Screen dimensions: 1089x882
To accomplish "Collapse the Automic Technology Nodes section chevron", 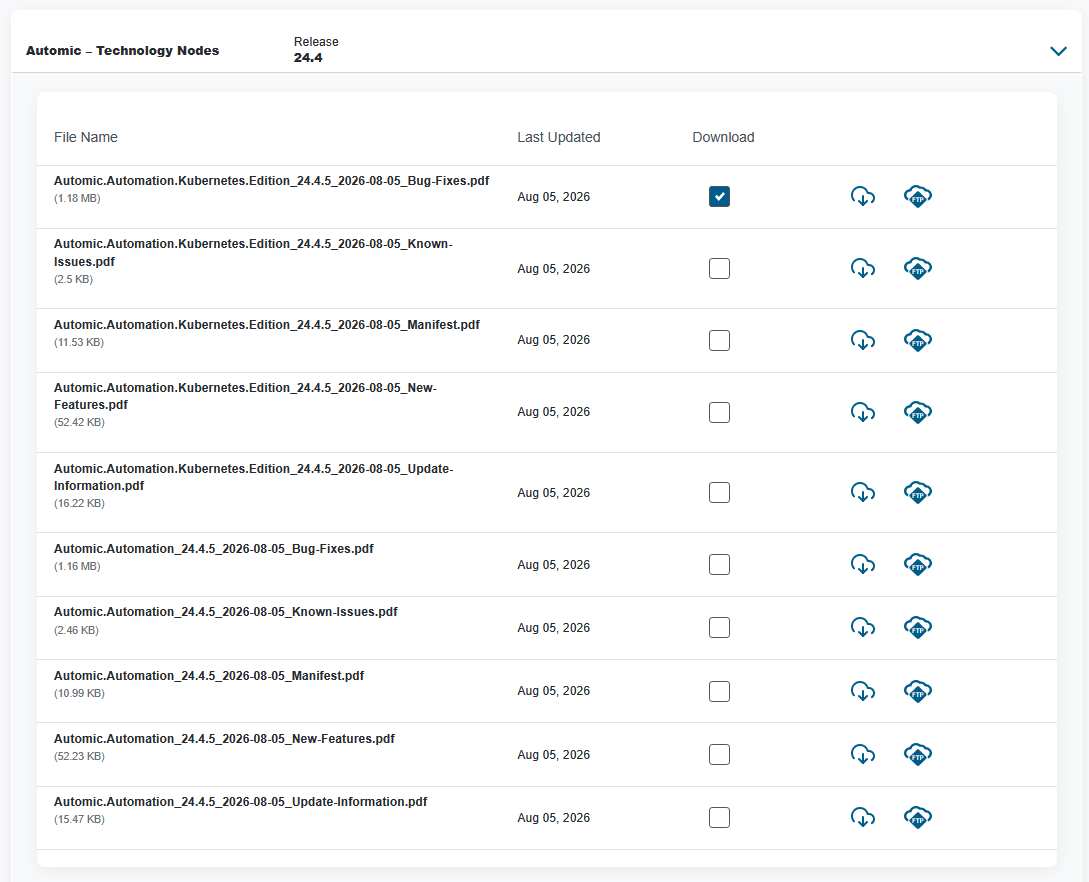I will 1058,51.
